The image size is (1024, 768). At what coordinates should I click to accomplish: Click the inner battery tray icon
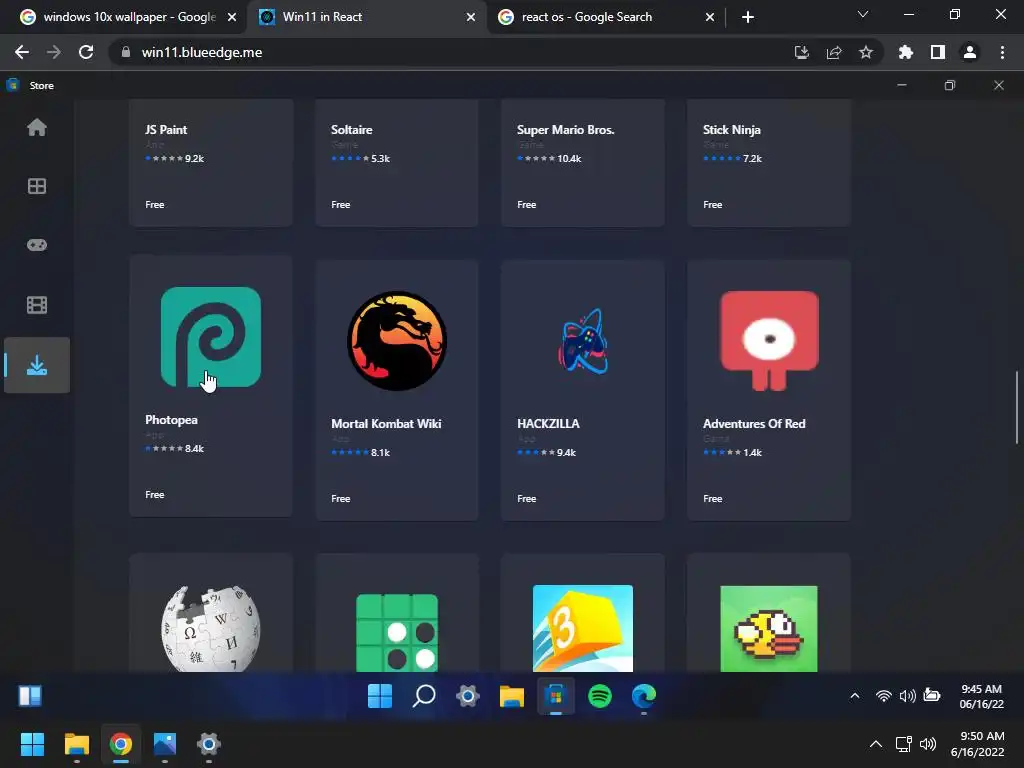pos(932,696)
